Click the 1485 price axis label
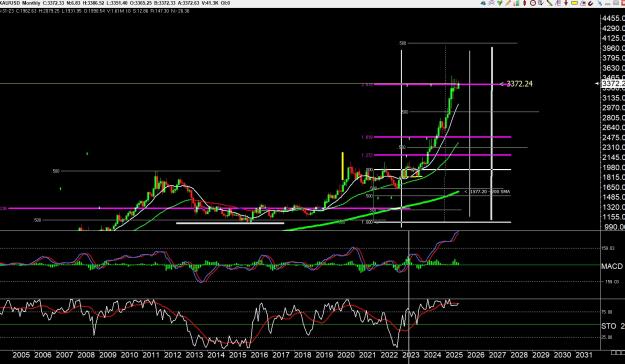Screen dimensions: 625x364 click(613, 197)
